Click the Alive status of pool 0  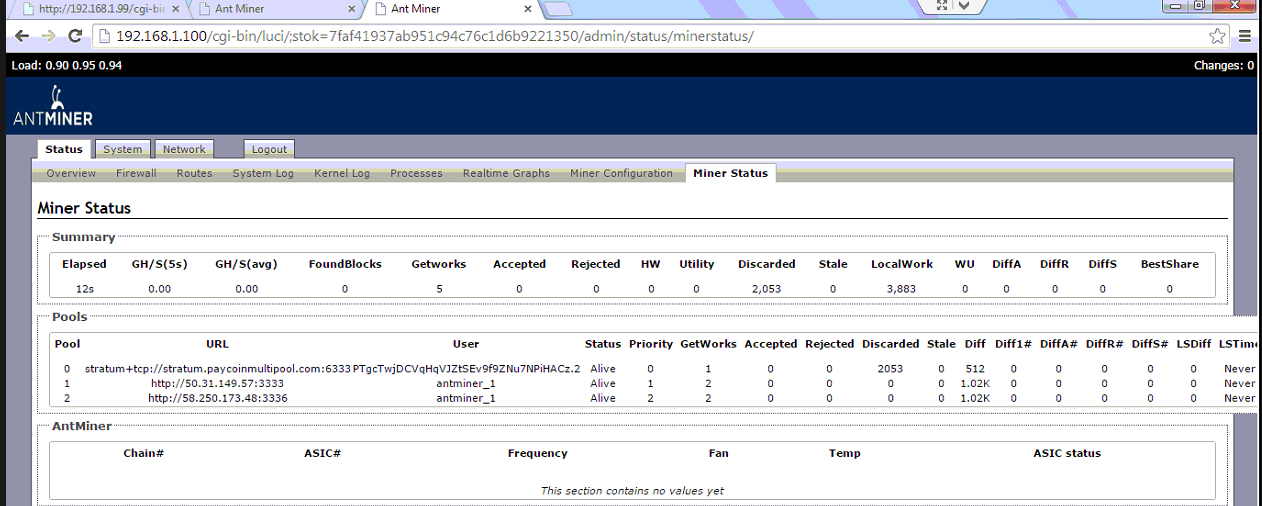603,368
